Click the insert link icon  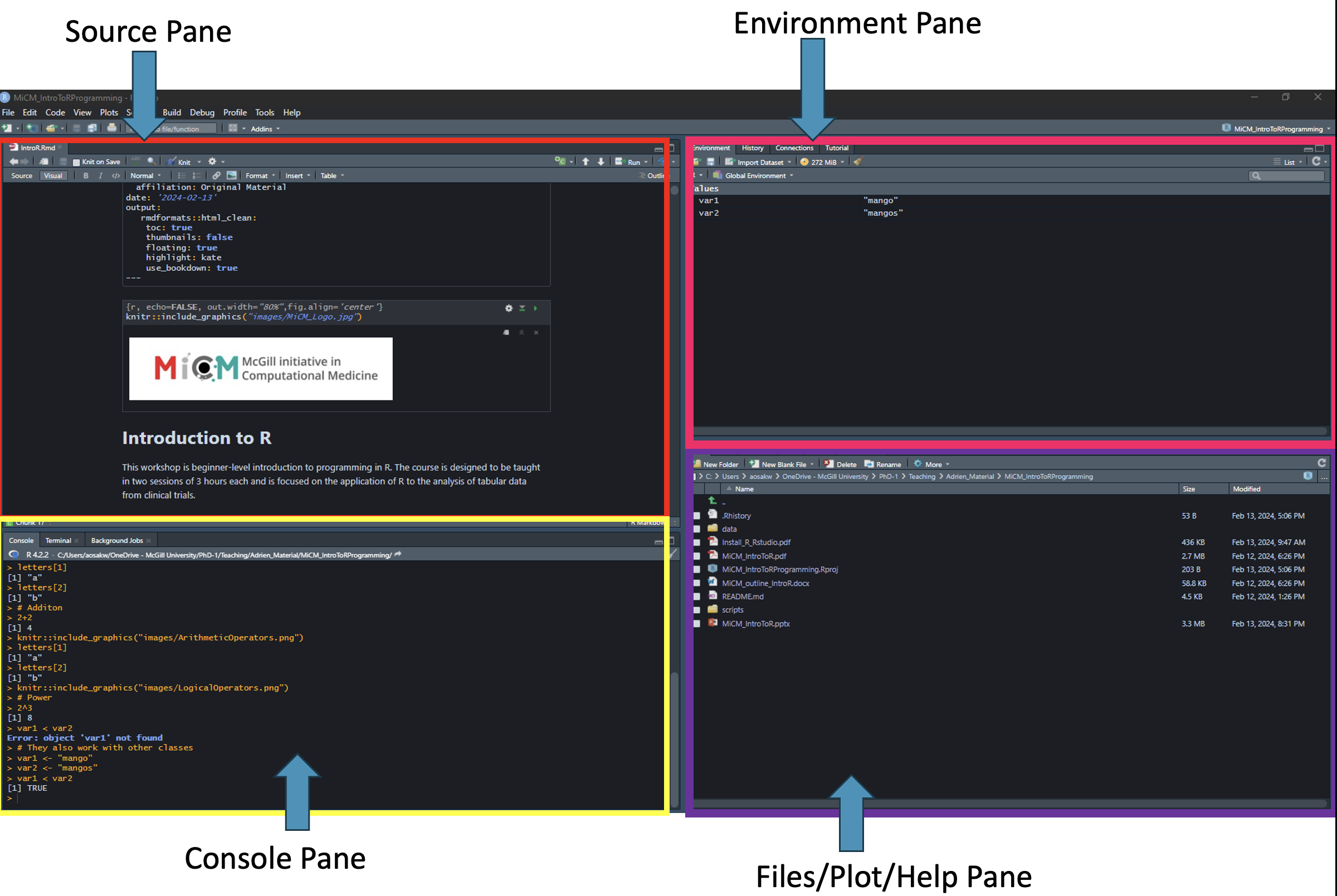tap(216, 176)
